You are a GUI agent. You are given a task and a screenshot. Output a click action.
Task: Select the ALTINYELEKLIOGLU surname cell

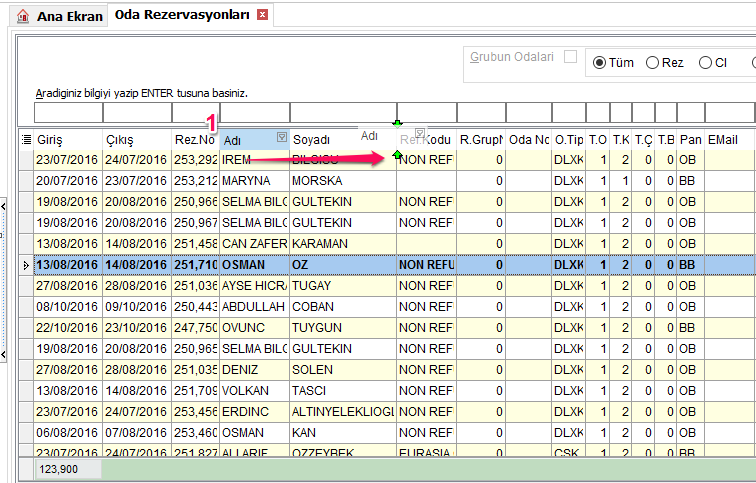pos(343,412)
